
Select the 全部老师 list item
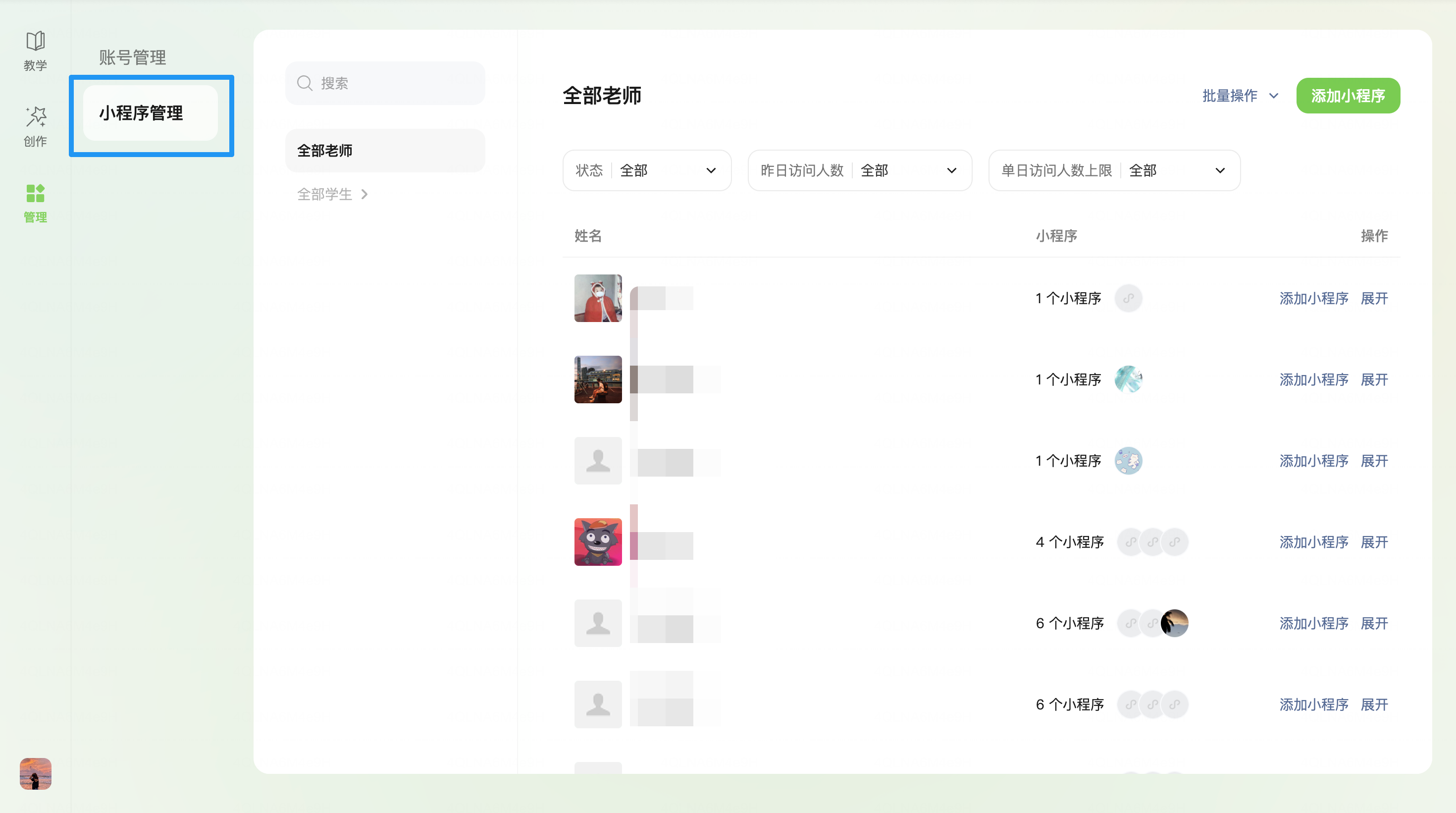(385, 151)
